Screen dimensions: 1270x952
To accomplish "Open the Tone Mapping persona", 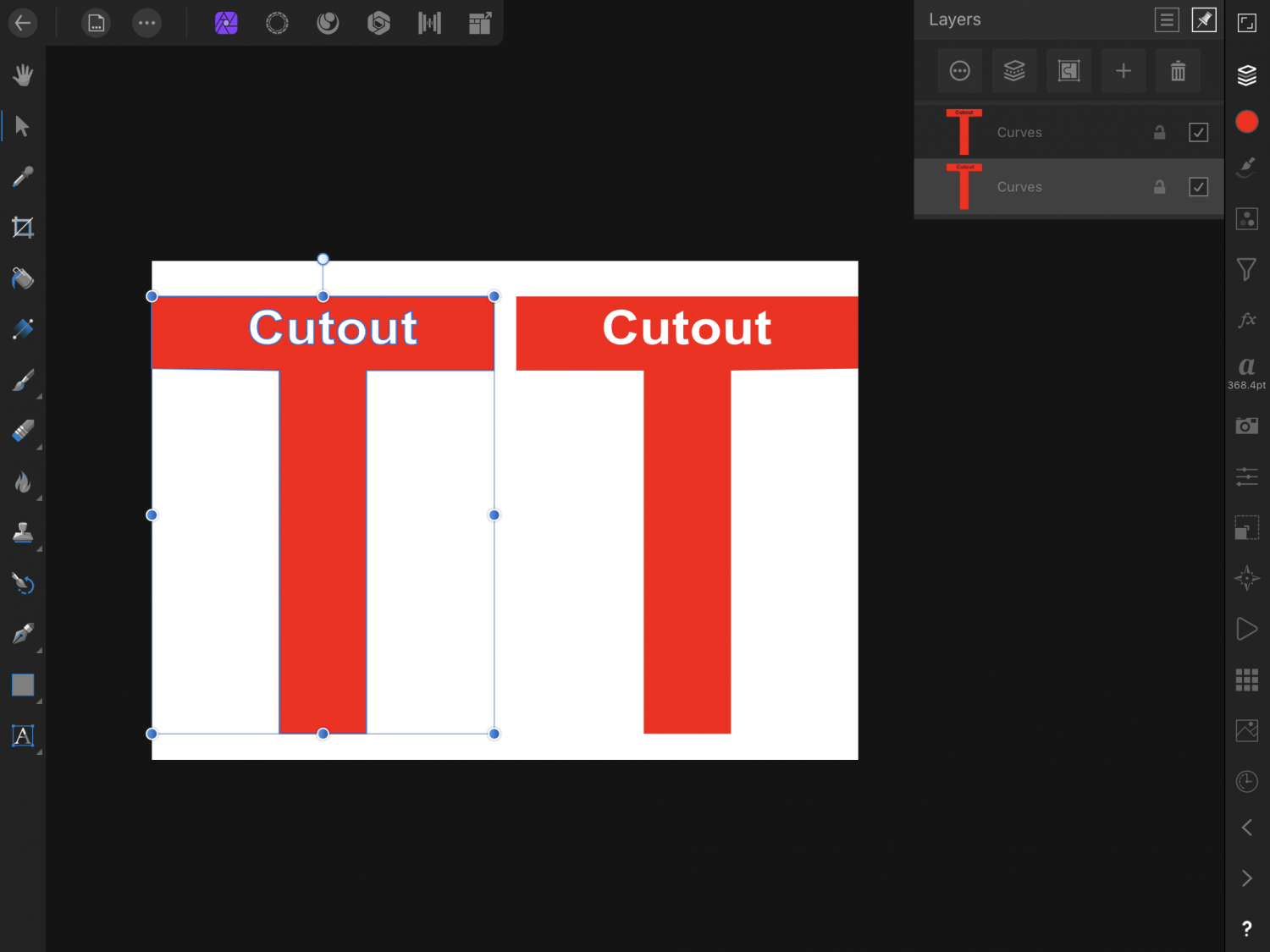I will tap(429, 23).
